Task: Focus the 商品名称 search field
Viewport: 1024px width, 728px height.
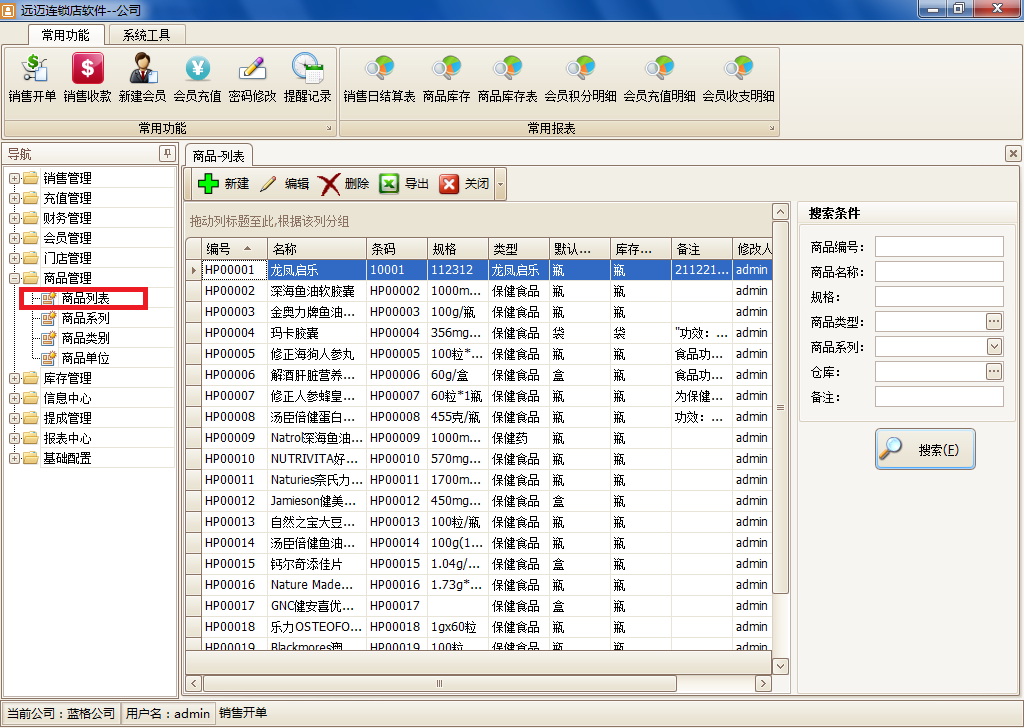Action: click(939, 272)
